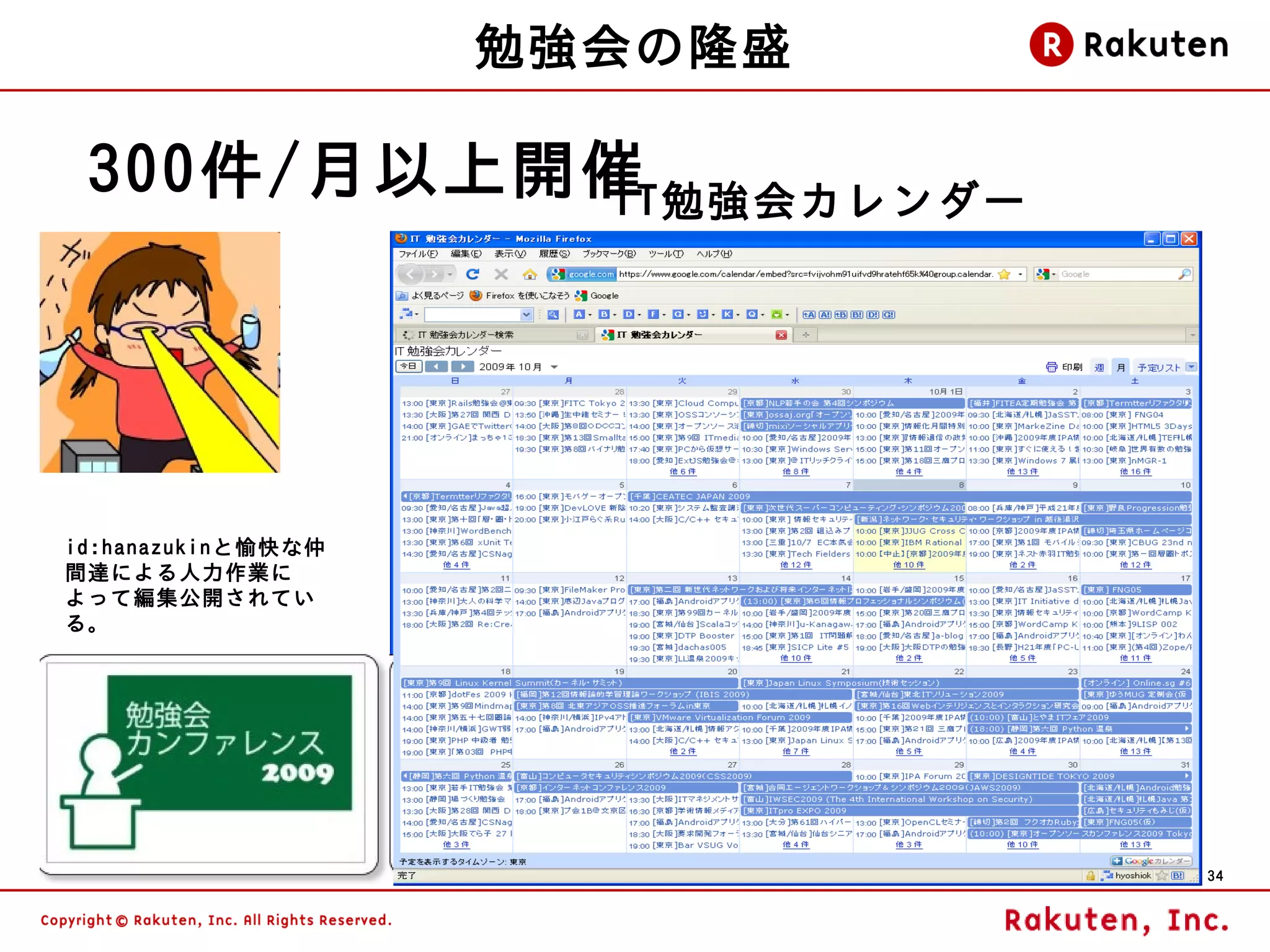Click the 'A' toolbar icon

(579, 314)
